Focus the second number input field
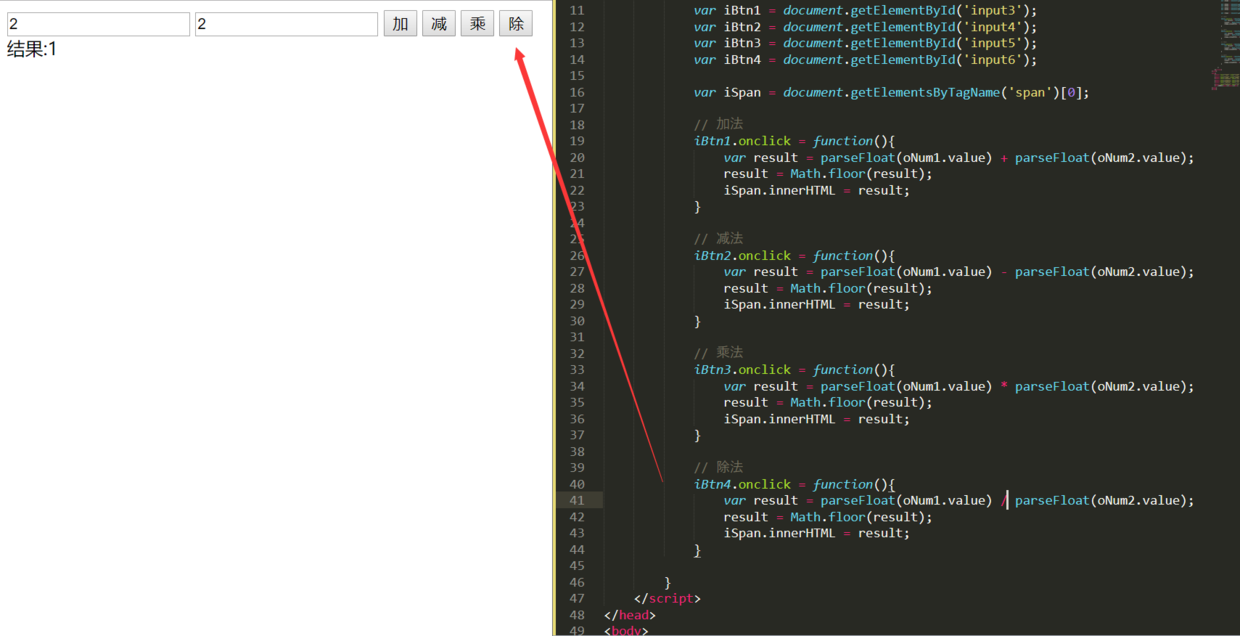The image size is (1240, 636). (286, 24)
